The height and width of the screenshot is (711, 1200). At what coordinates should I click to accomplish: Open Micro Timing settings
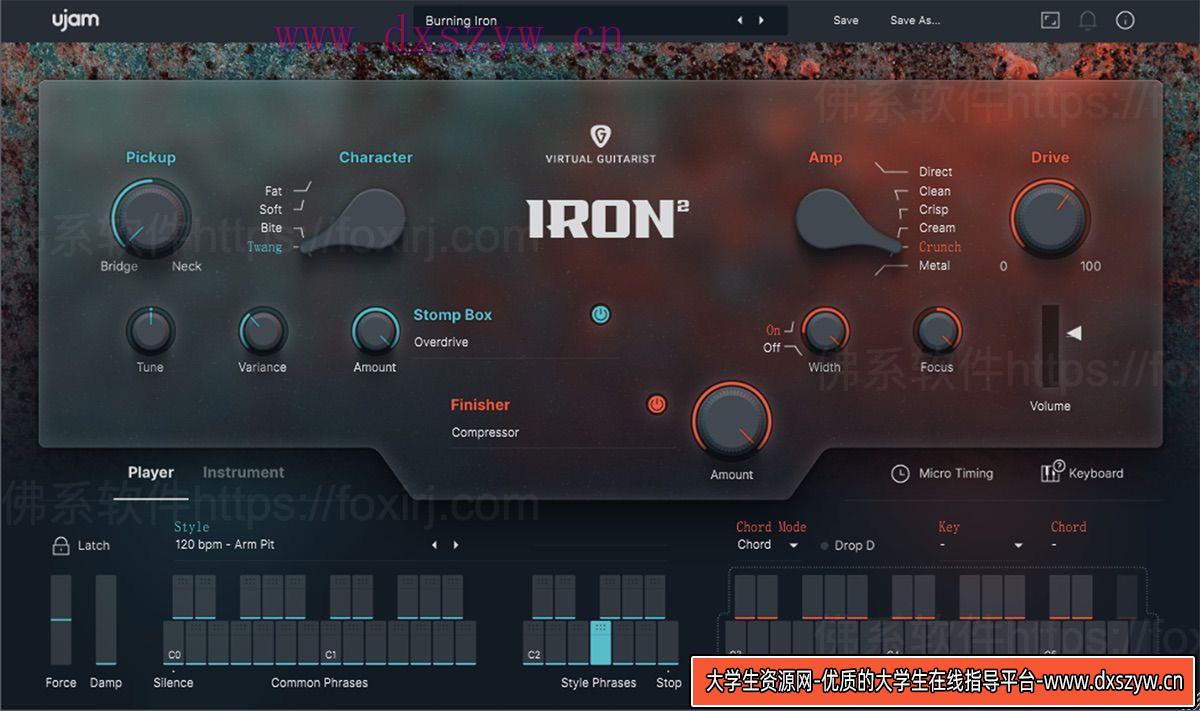(956, 473)
